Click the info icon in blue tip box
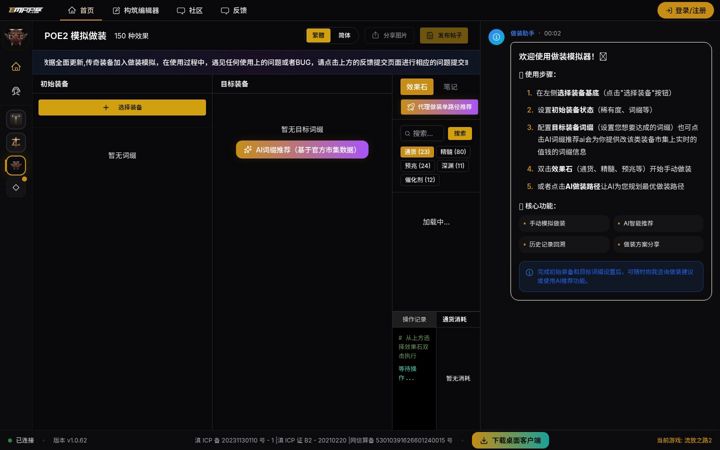 529,272
